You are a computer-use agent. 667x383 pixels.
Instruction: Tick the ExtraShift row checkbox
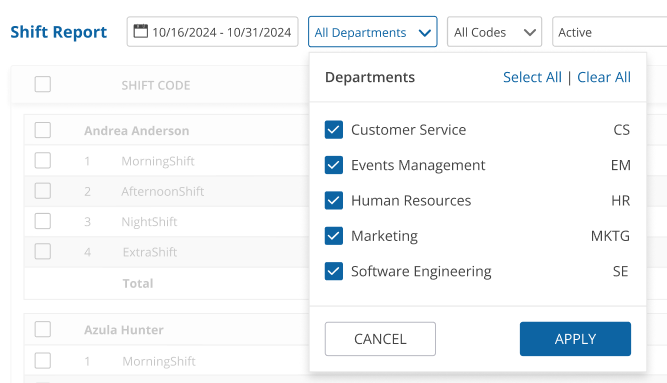[43, 252]
